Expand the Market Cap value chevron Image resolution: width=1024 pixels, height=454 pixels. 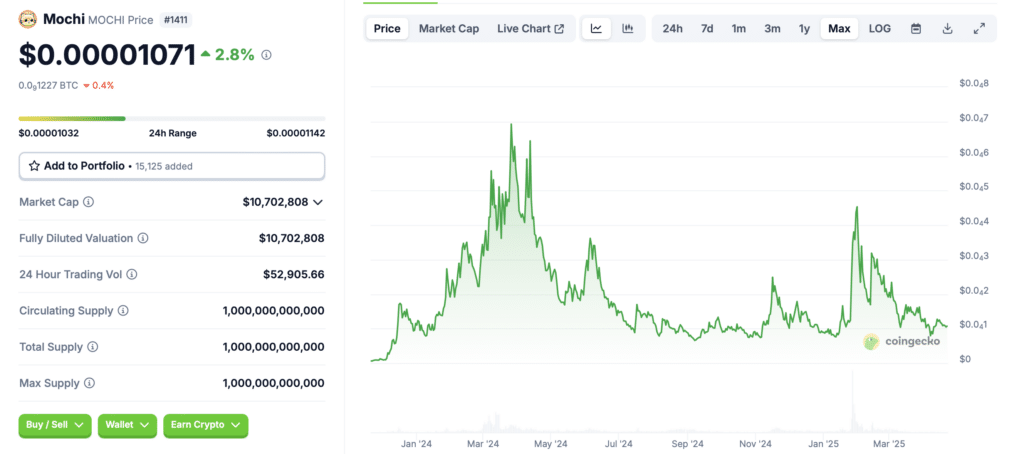318,203
